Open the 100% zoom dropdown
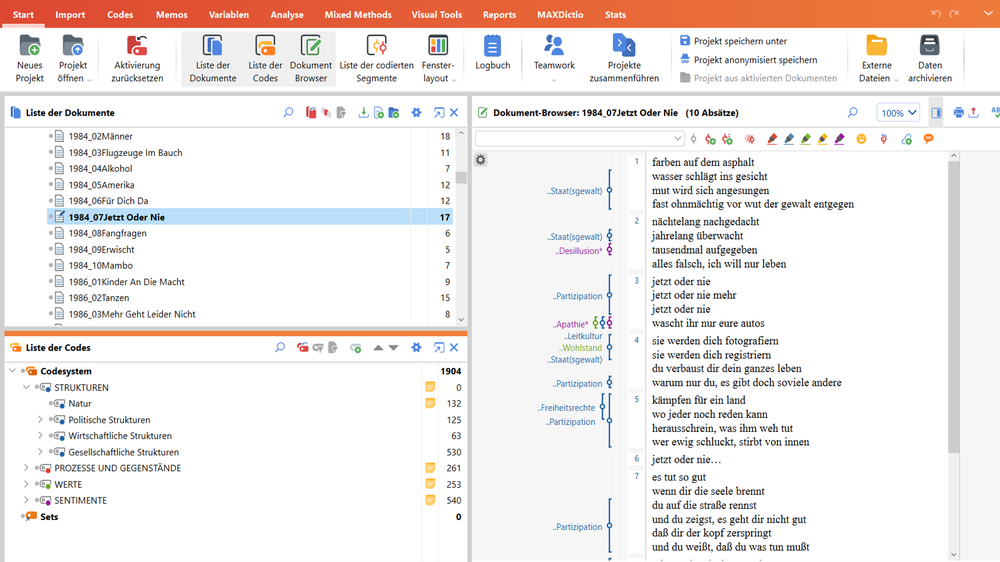This screenshot has height=562, width=1000. click(x=898, y=113)
